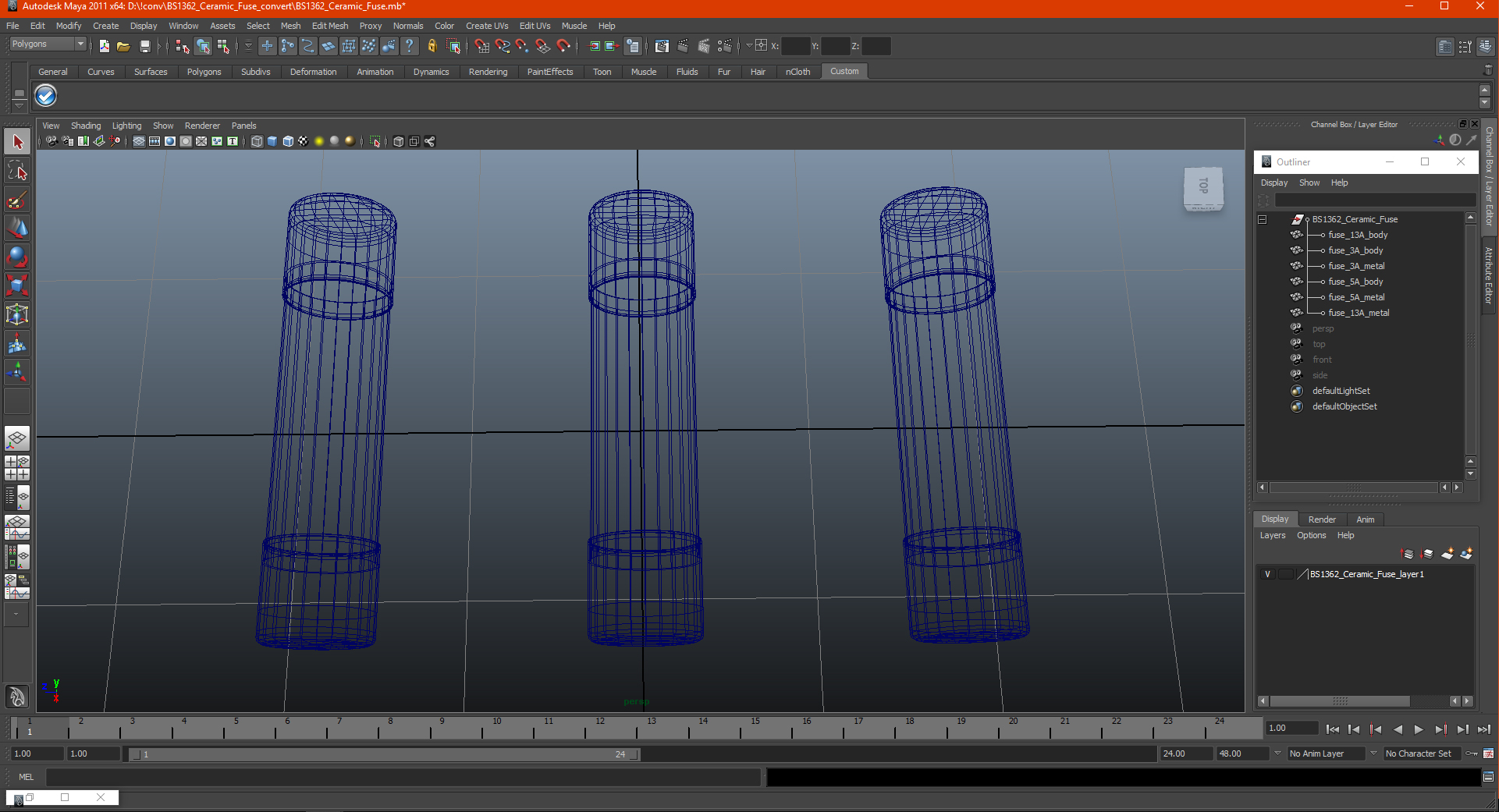This screenshot has width=1499, height=812.
Task: Click the question mark selection mask icon
Action: (x=409, y=46)
